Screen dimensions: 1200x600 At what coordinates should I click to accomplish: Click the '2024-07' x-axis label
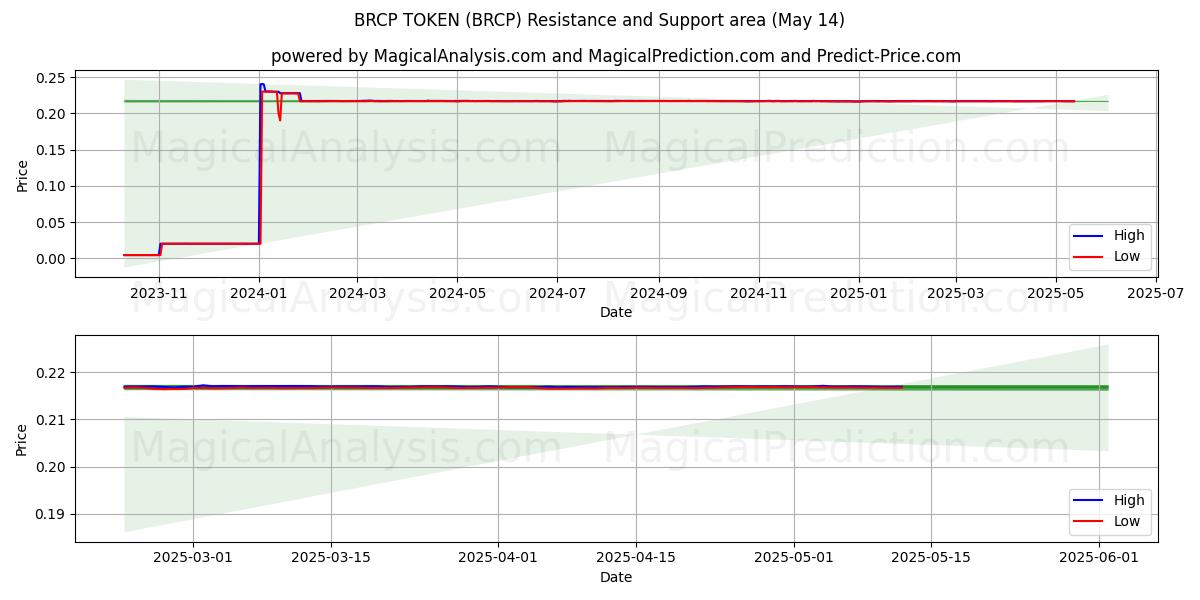(557, 293)
